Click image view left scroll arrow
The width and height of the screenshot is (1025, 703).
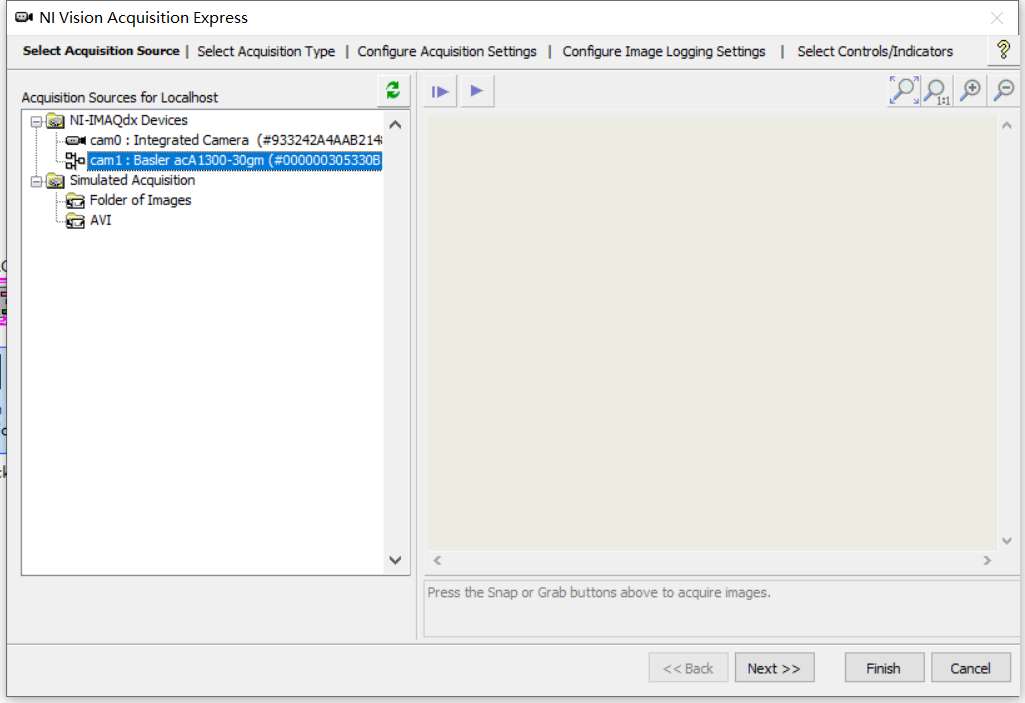tap(437, 560)
